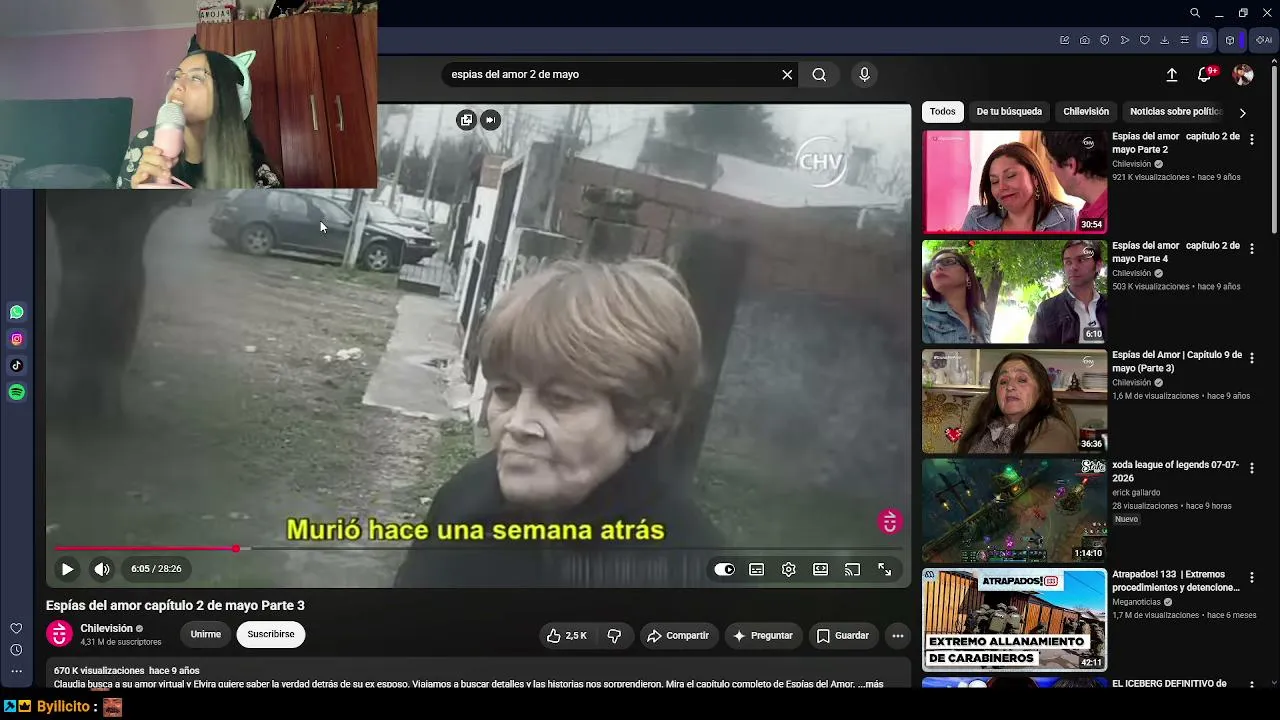Screen dimensions: 1280x720
Task: Start voice search with microphone
Action: point(865,74)
